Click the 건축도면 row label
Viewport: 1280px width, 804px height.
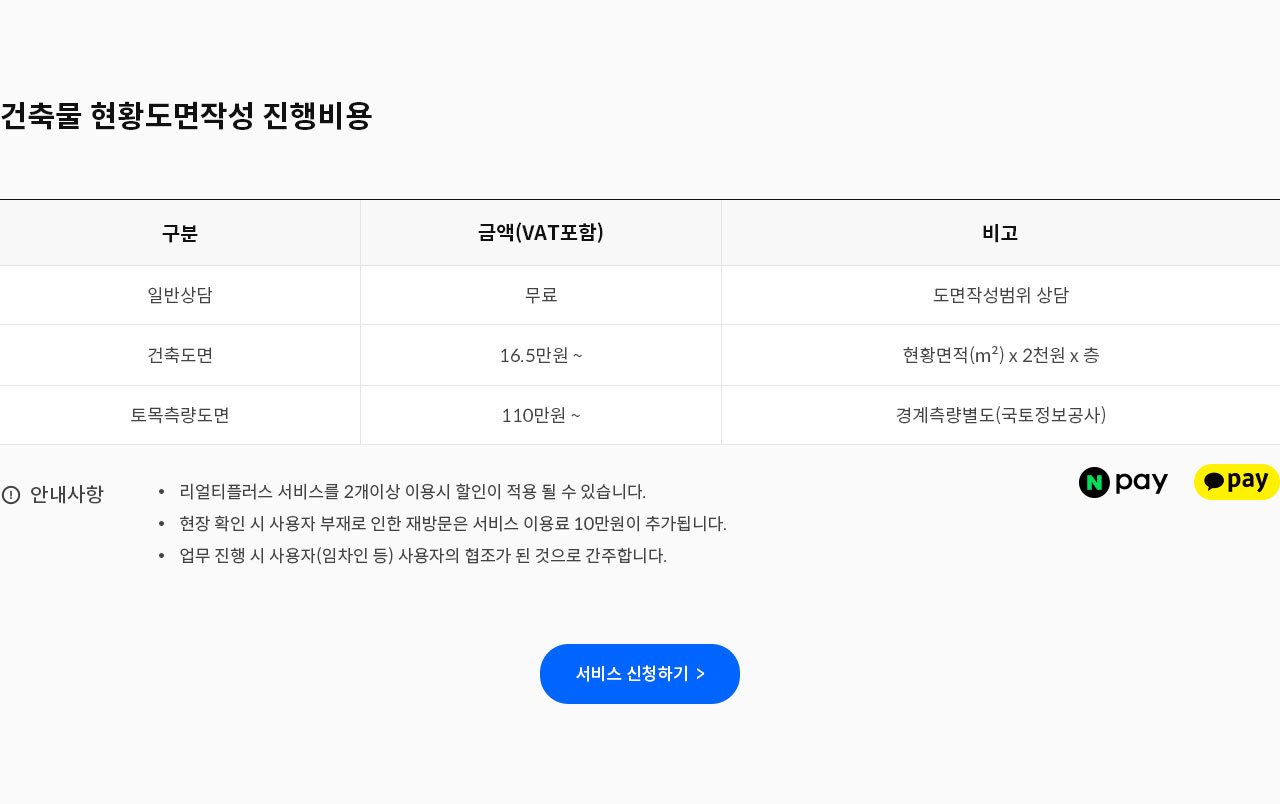(180, 355)
